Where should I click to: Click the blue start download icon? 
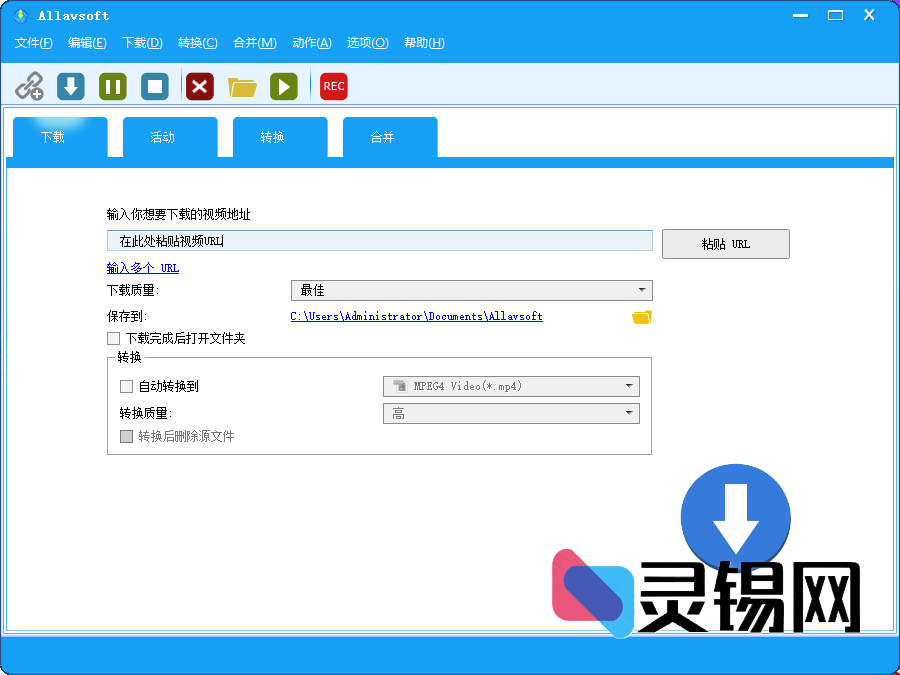pyautogui.click(x=70, y=86)
